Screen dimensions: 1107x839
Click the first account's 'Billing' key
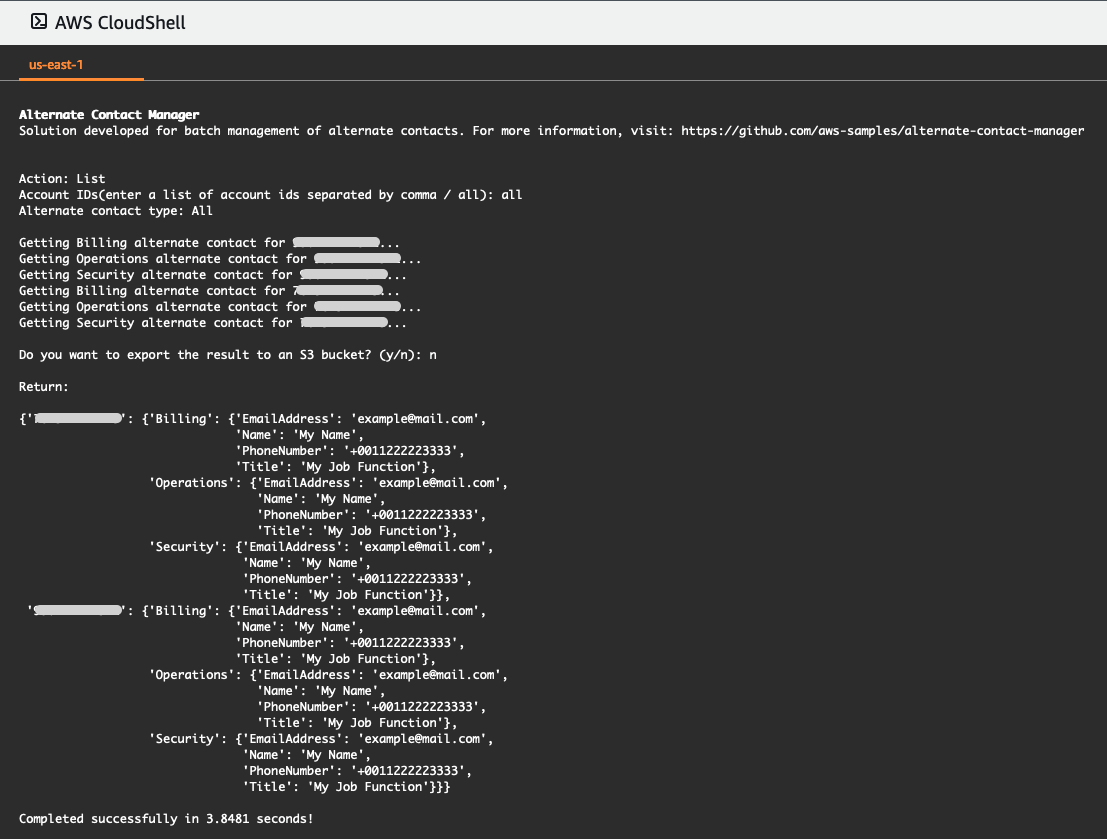click(x=180, y=419)
